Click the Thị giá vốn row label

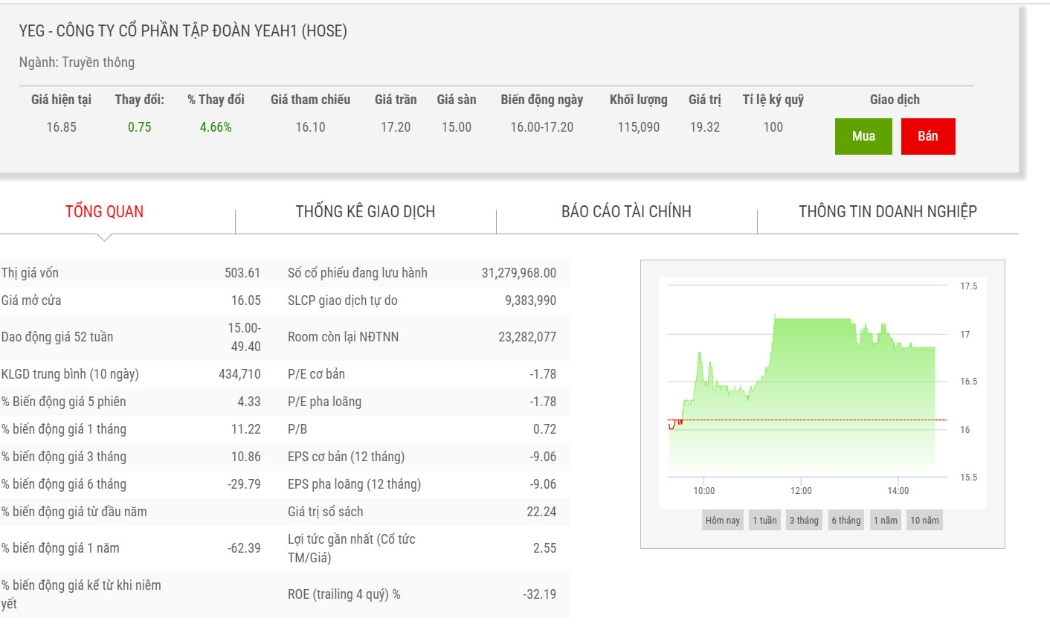[30, 273]
